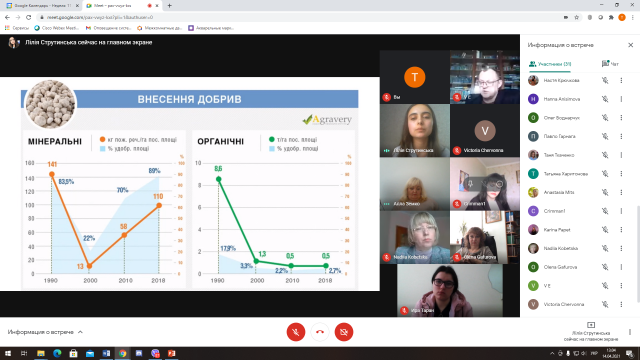The image size is (640, 360).
Task: Click mute icon for Olena Gafurova in list
Action: point(605,267)
